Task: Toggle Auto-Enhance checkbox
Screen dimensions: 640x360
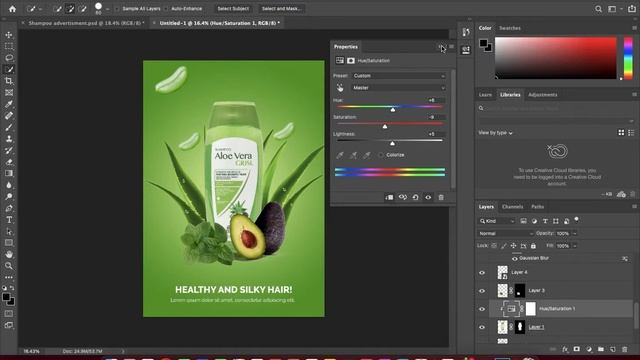Action: pyautogui.click(x=166, y=9)
